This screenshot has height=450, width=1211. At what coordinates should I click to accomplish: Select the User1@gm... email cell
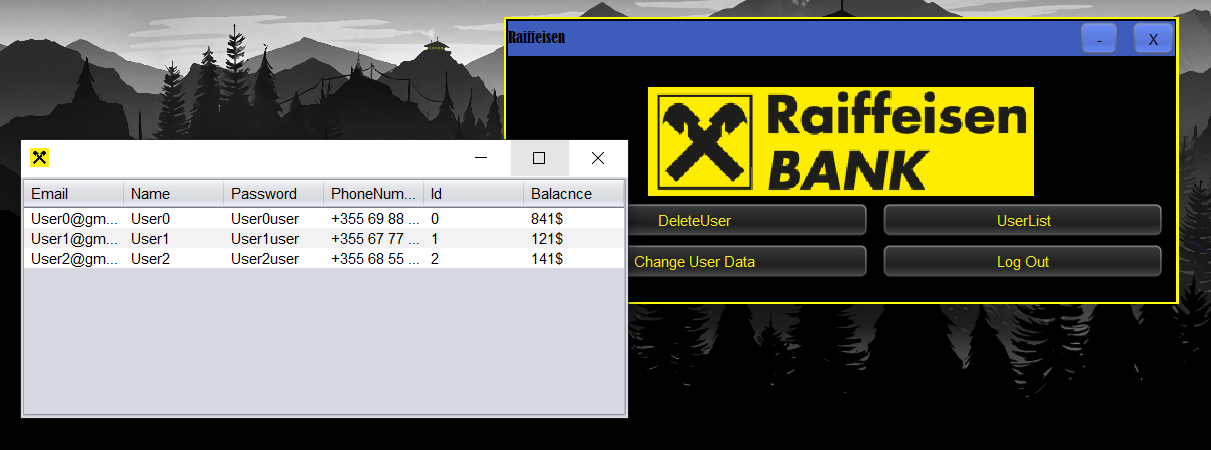pos(74,238)
